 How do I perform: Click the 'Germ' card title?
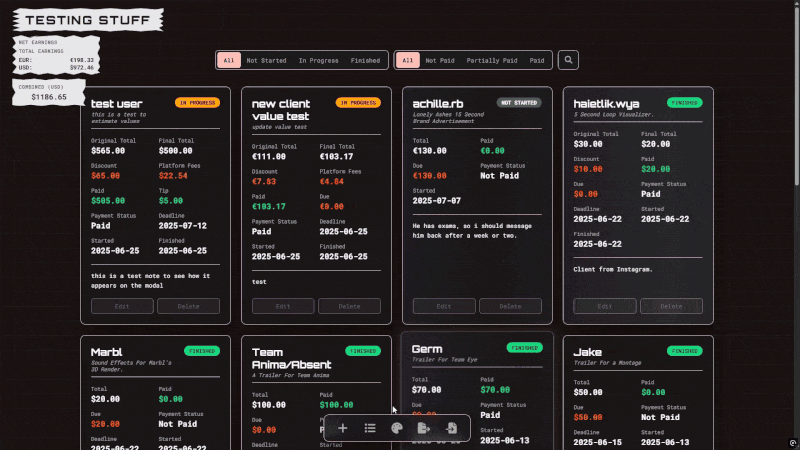(x=427, y=349)
